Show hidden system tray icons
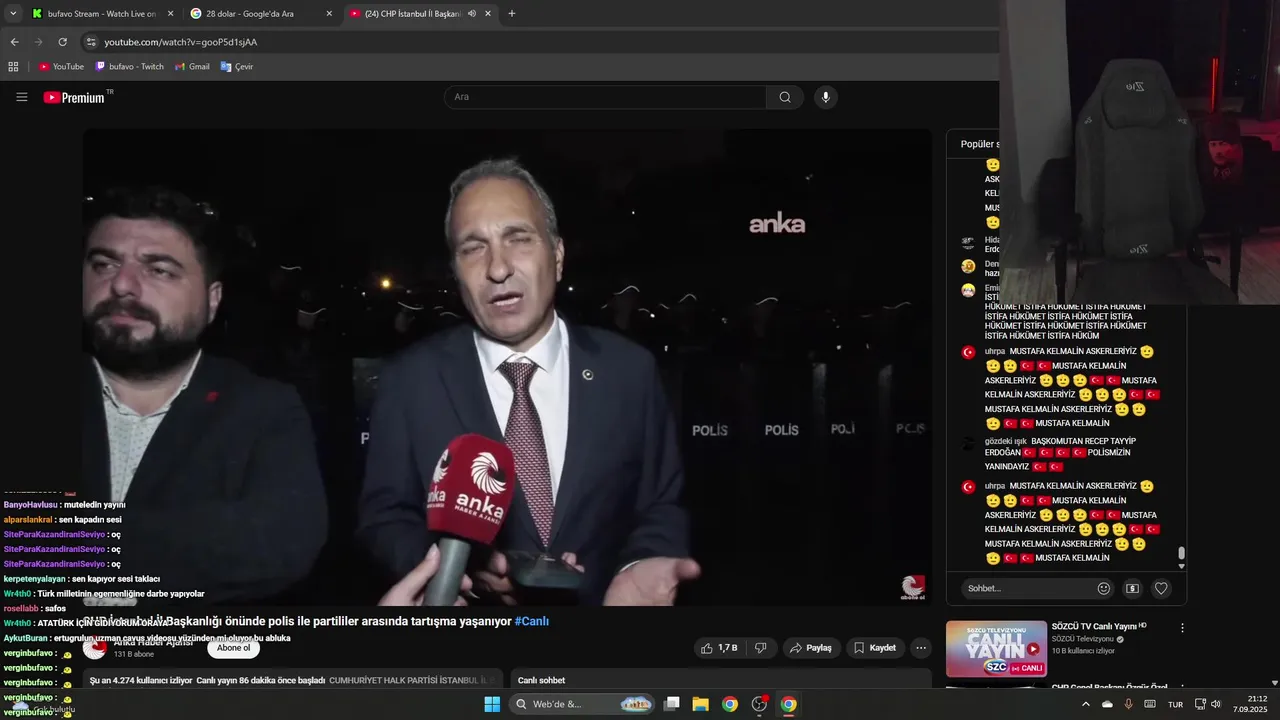 click(1086, 704)
